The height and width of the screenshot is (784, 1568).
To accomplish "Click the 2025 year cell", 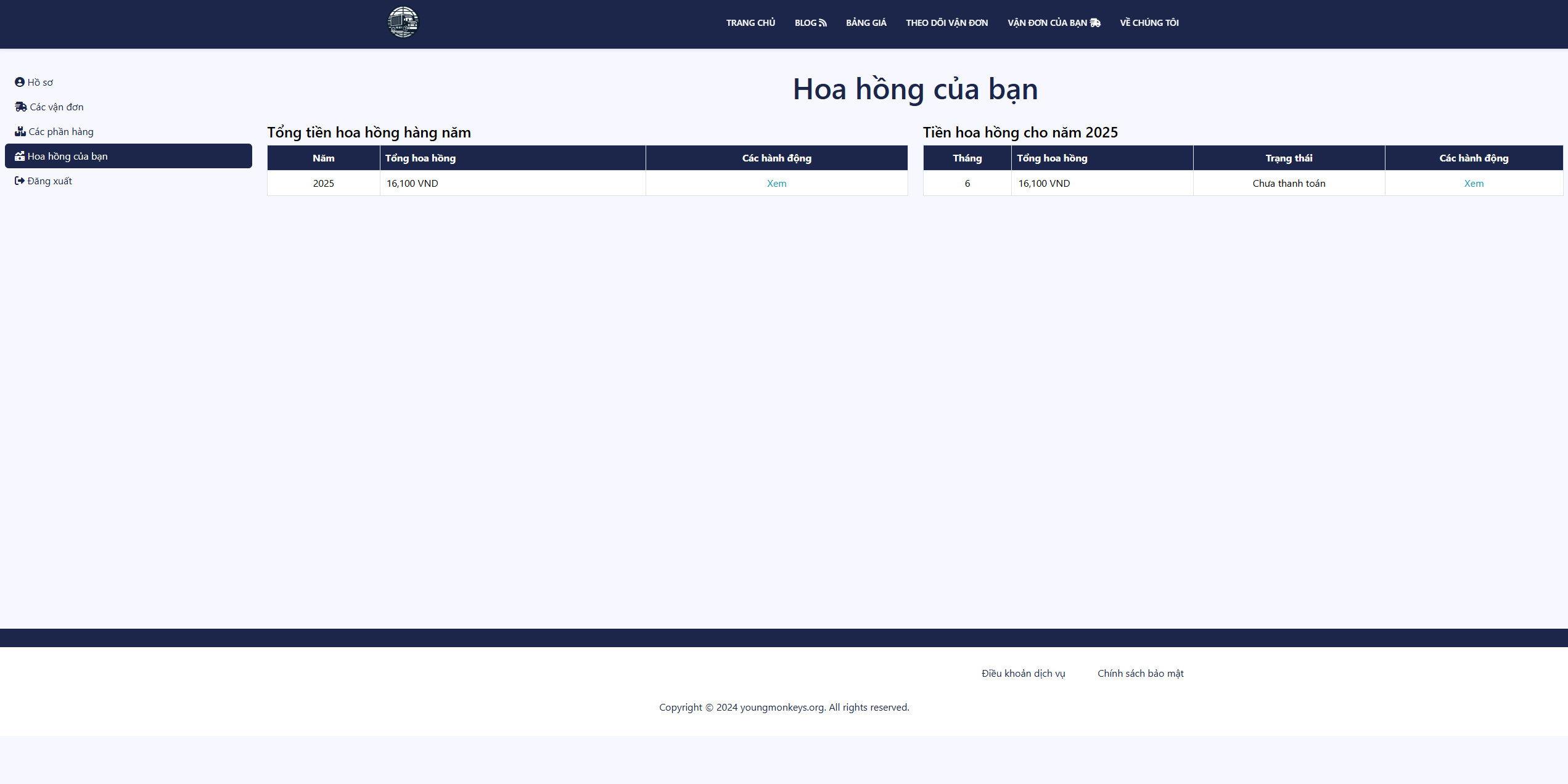I will (323, 184).
